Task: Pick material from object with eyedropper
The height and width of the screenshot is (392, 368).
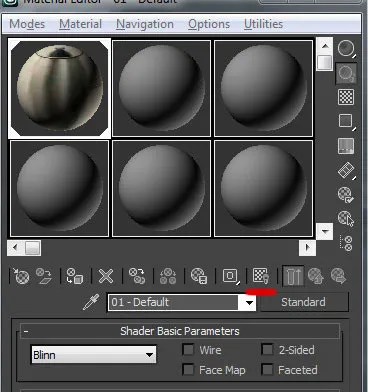Action: [x=91, y=302]
